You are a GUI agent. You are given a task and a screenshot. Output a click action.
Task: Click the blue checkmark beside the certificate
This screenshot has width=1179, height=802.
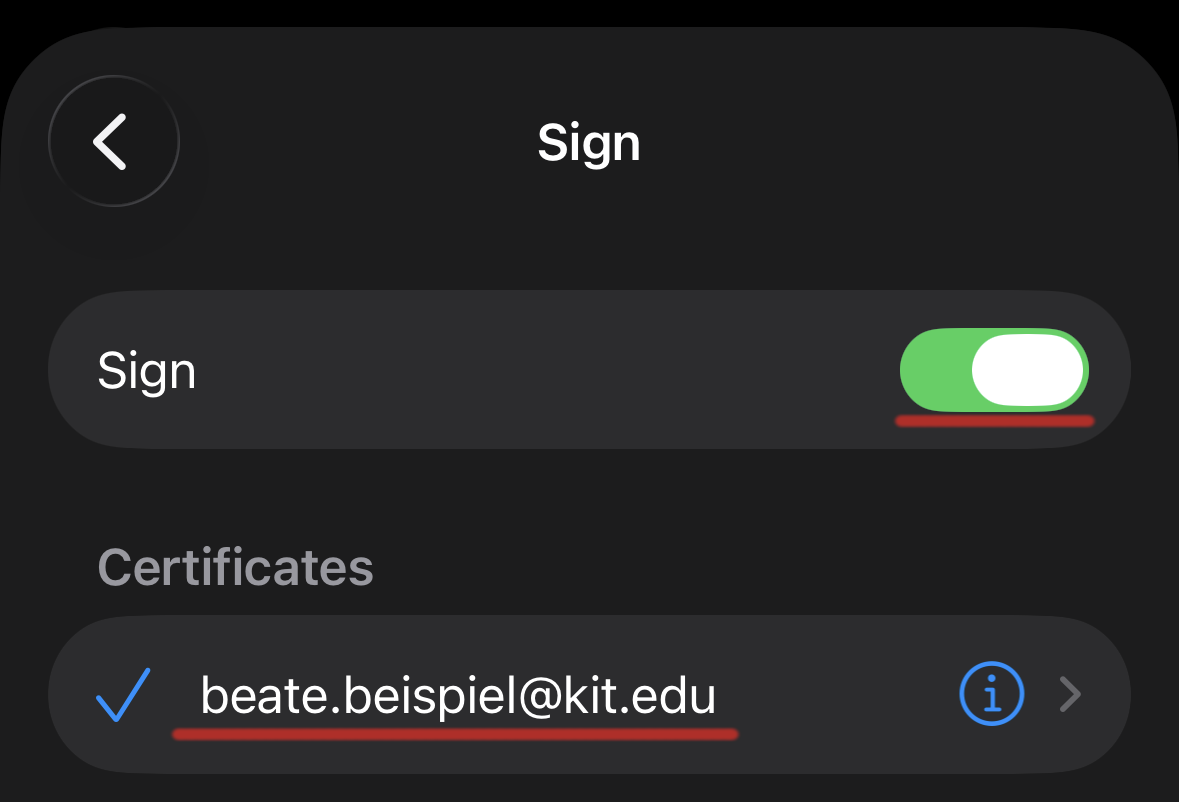coord(123,694)
